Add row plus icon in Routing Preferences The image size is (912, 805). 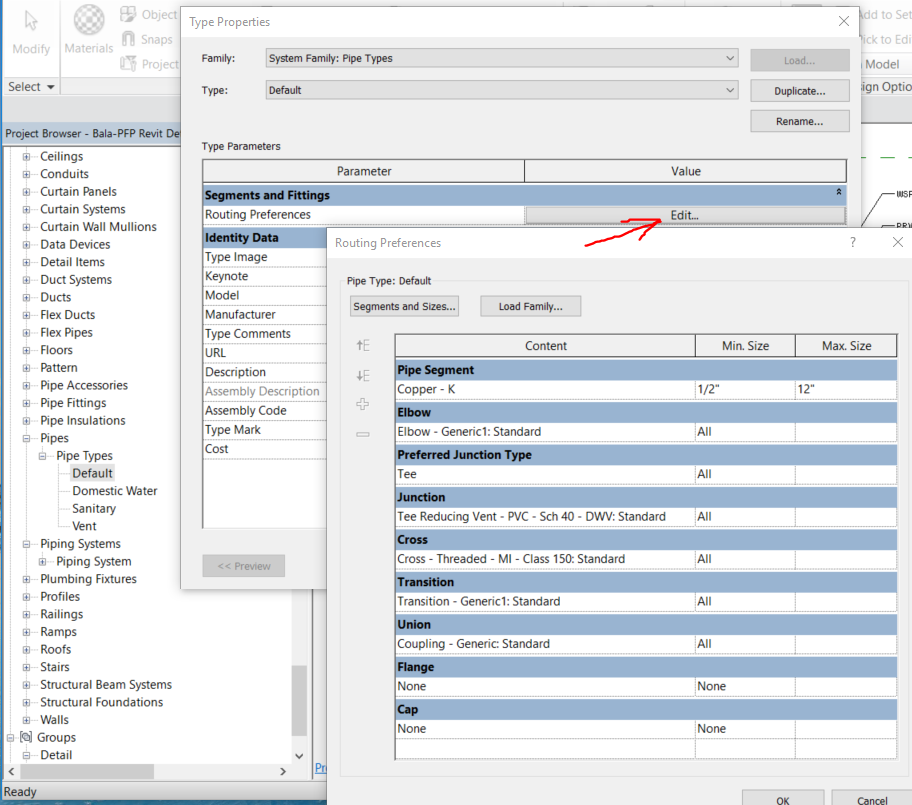coord(363,404)
